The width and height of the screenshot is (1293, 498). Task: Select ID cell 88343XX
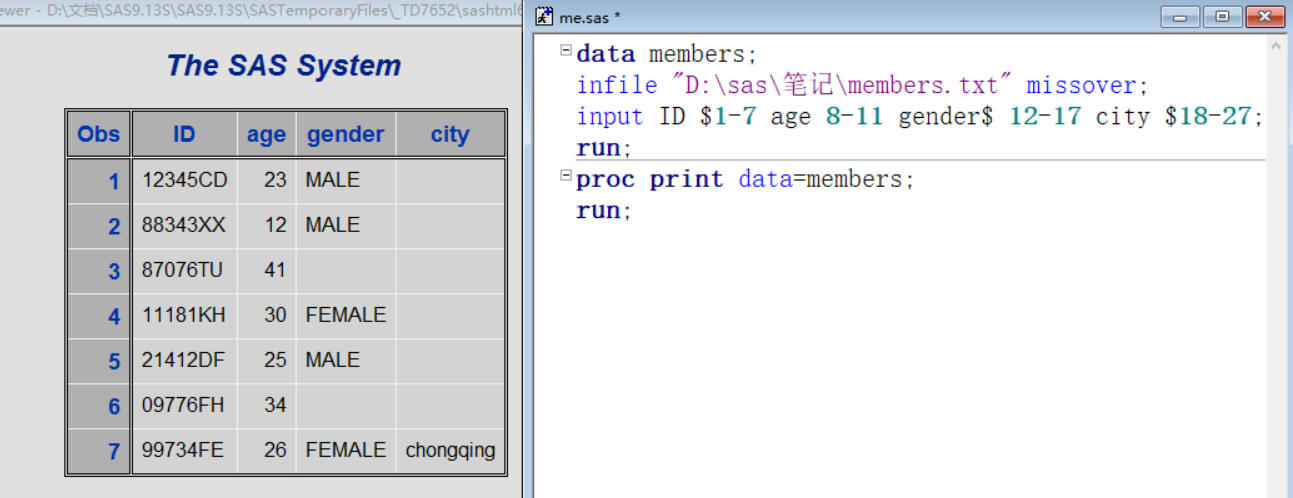click(x=184, y=226)
